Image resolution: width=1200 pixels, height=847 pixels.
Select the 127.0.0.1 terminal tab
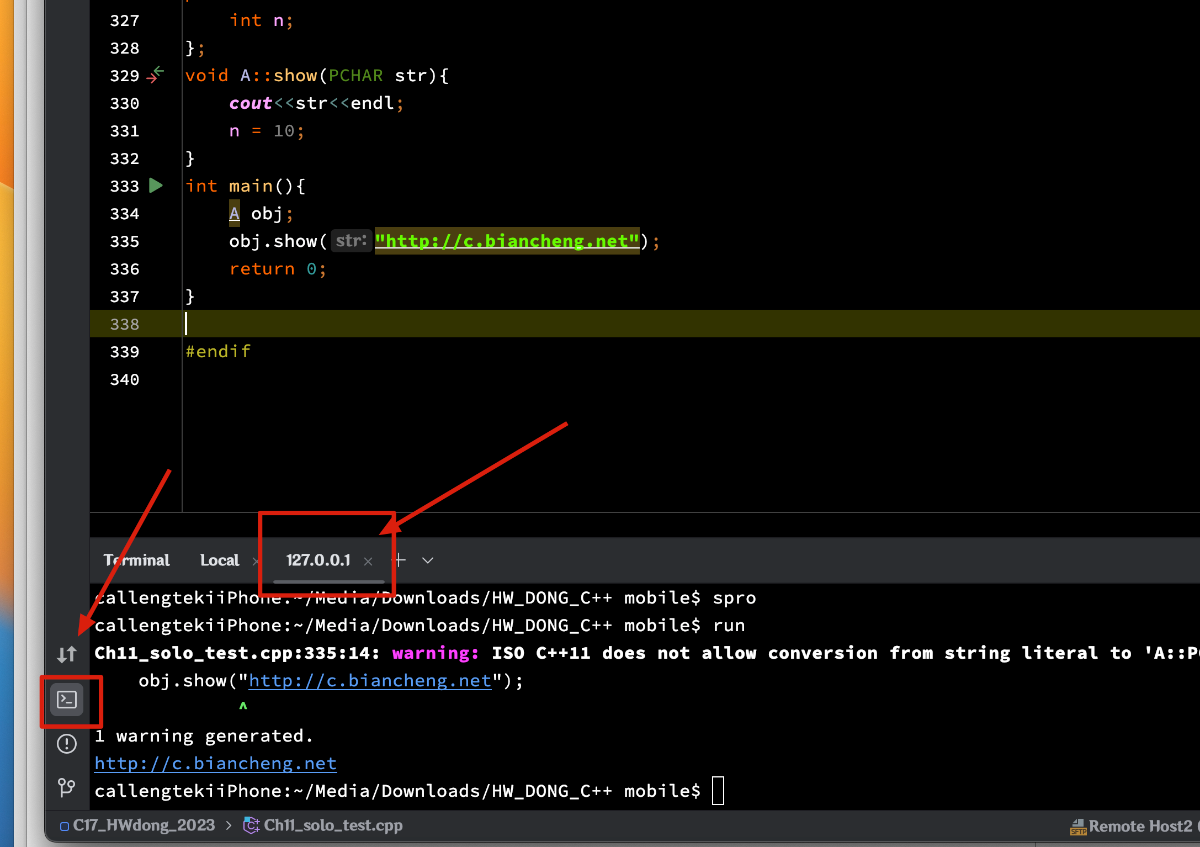(318, 560)
